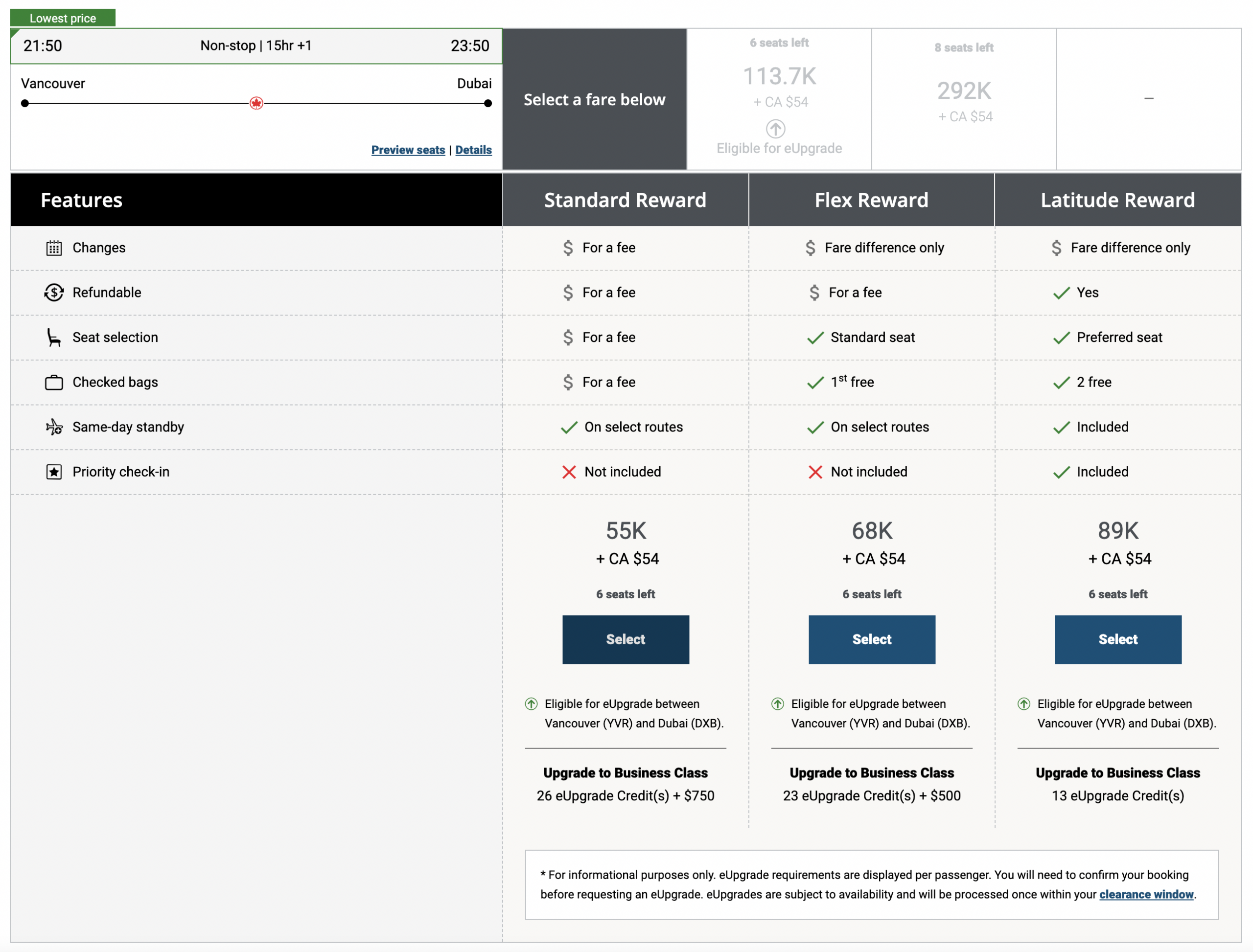Click the 21:50 to 23:50 flight header row

coord(255,46)
